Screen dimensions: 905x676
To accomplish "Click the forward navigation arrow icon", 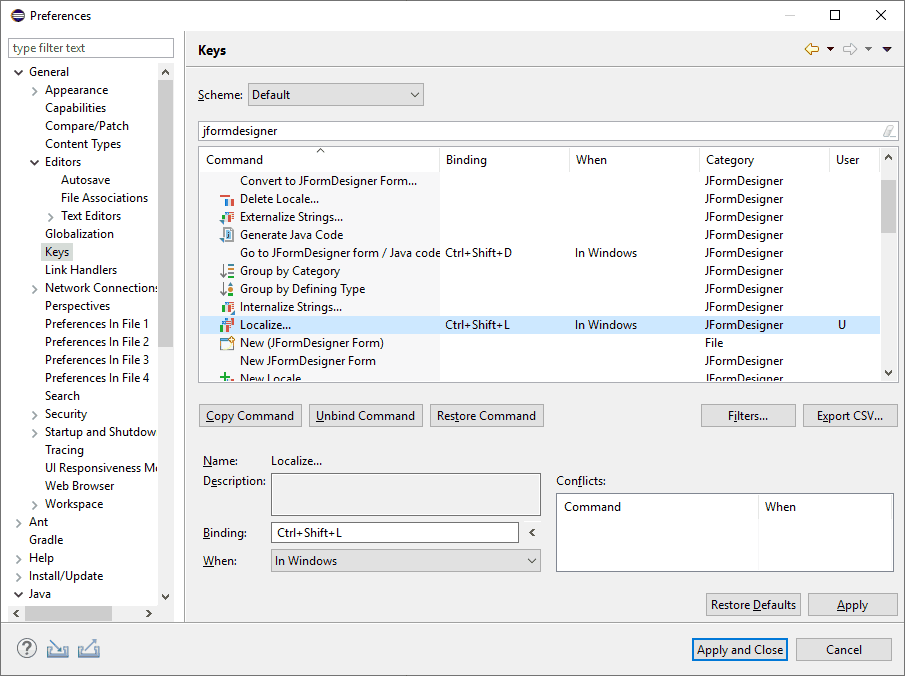I will [x=850, y=49].
